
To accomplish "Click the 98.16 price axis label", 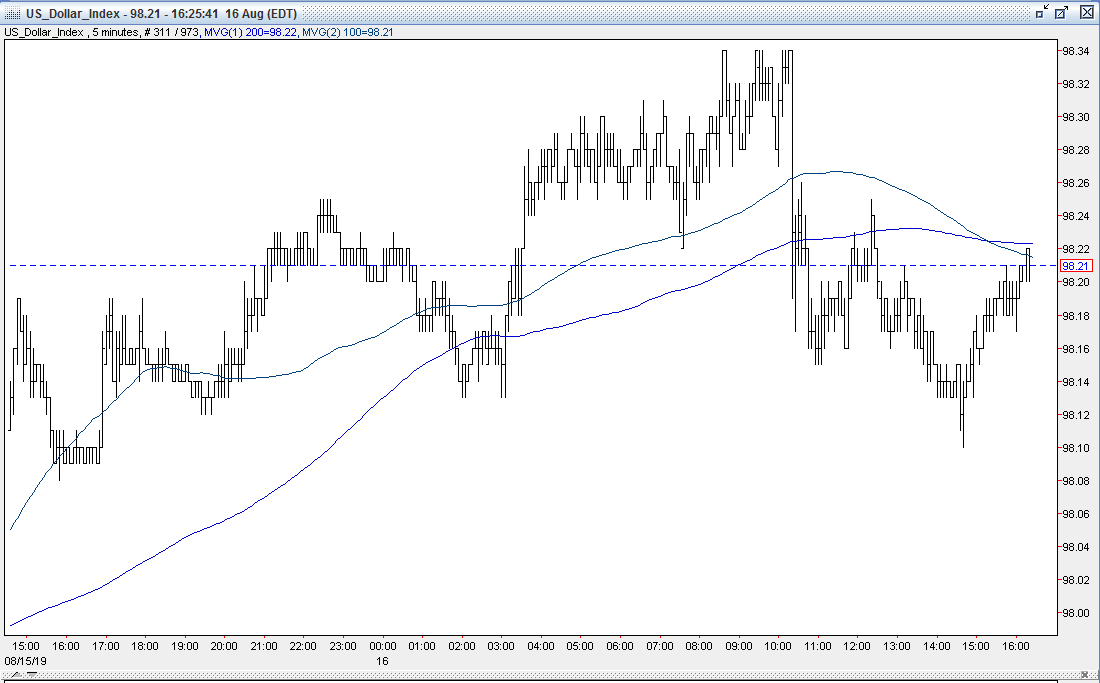I will (1075, 349).
